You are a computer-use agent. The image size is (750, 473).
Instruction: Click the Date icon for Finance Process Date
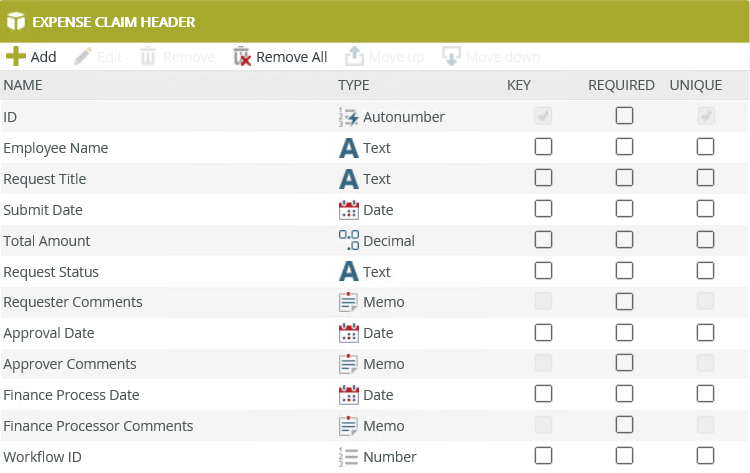click(x=349, y=395)
